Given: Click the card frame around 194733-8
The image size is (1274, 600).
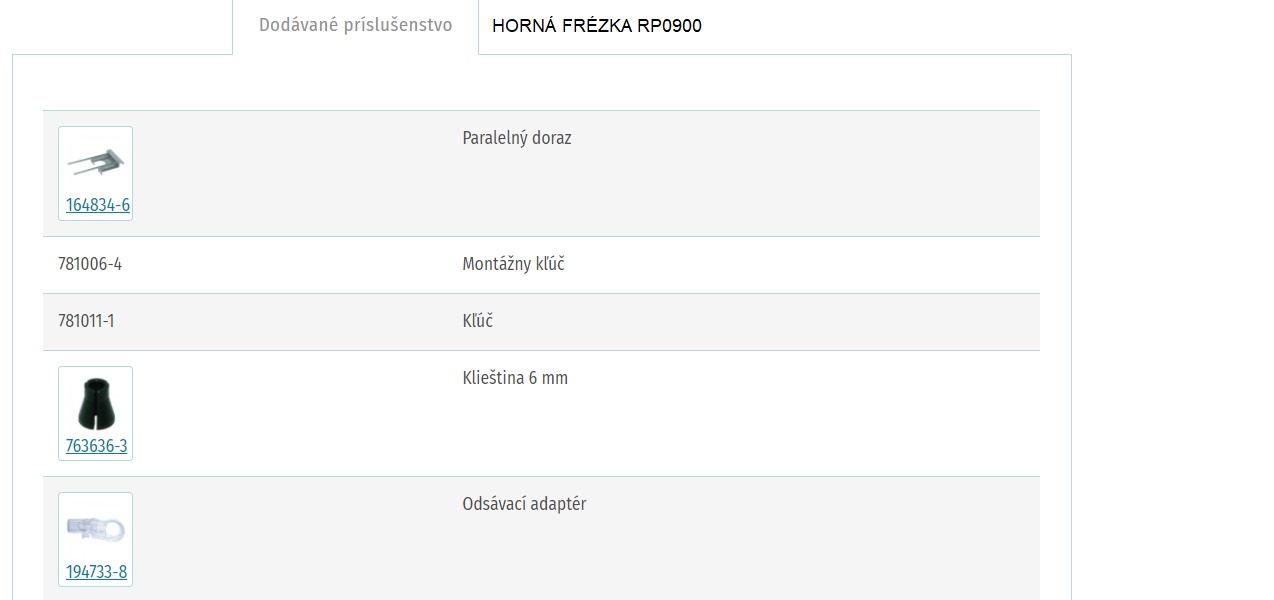Looking at the screenshot, I should pos(95,540).
